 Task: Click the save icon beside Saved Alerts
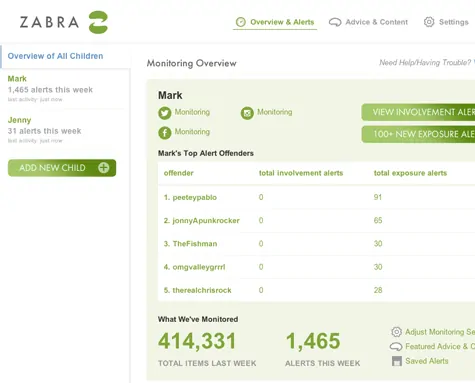coord(397,361)
